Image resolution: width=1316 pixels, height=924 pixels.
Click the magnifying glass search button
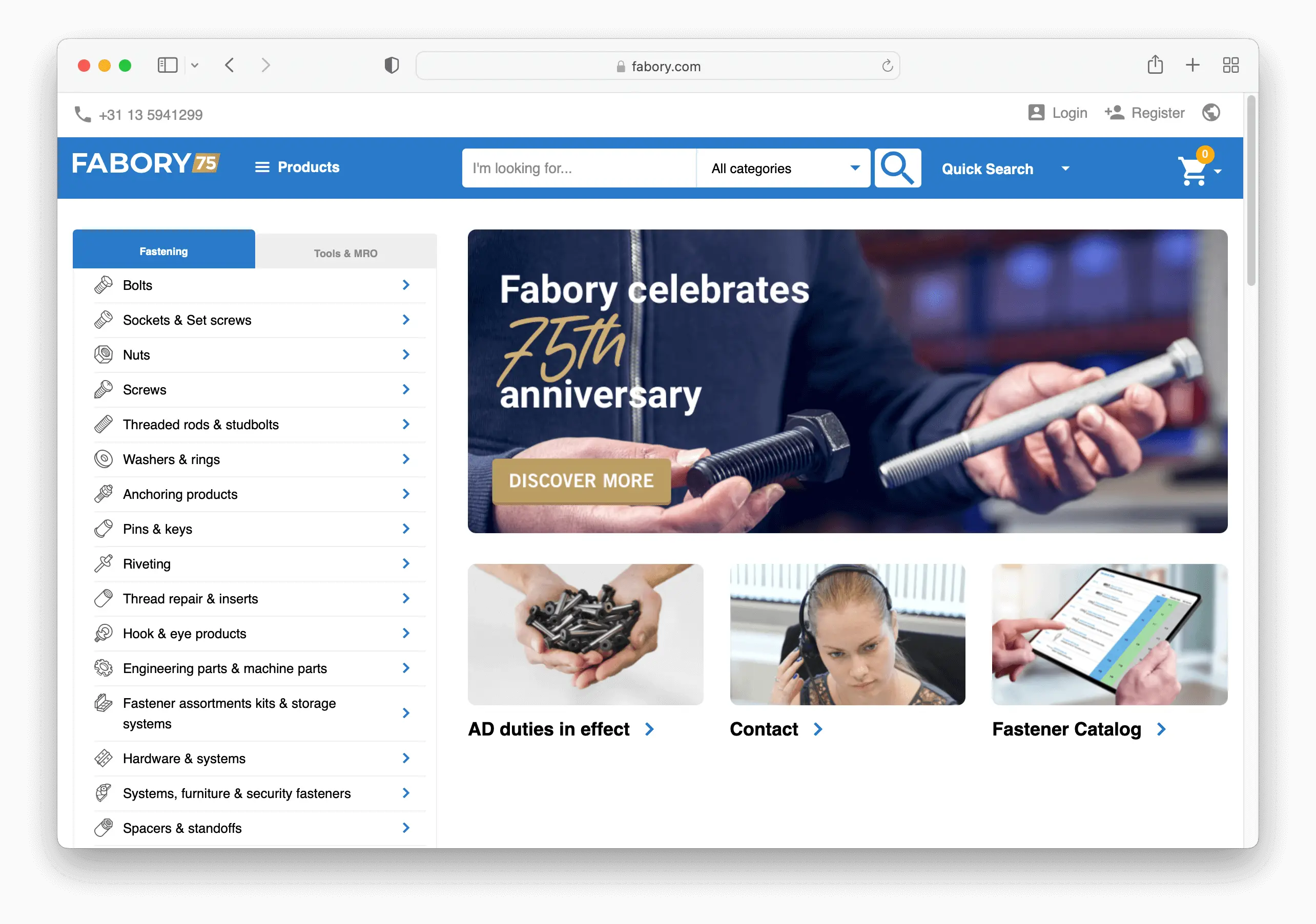897,168
